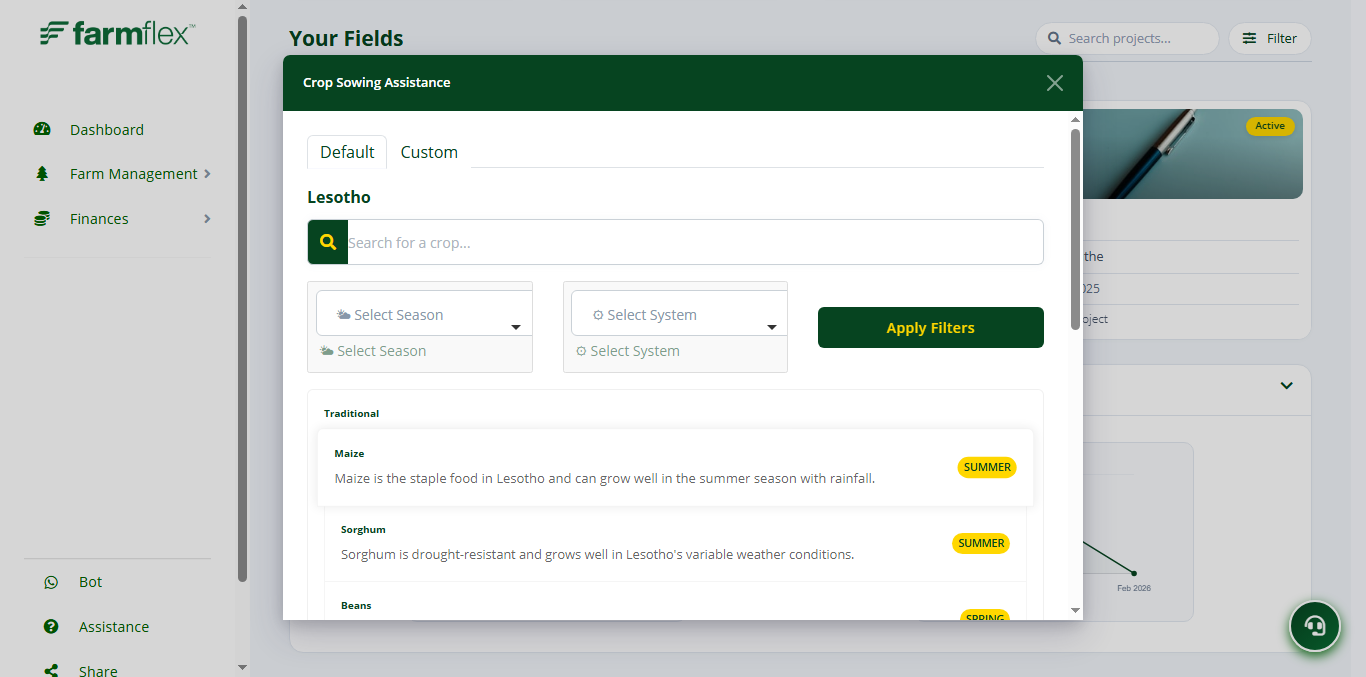The image size is (1366, 677).
Task: Click the search projects magnifier icon
Action: click(1054, 38)
